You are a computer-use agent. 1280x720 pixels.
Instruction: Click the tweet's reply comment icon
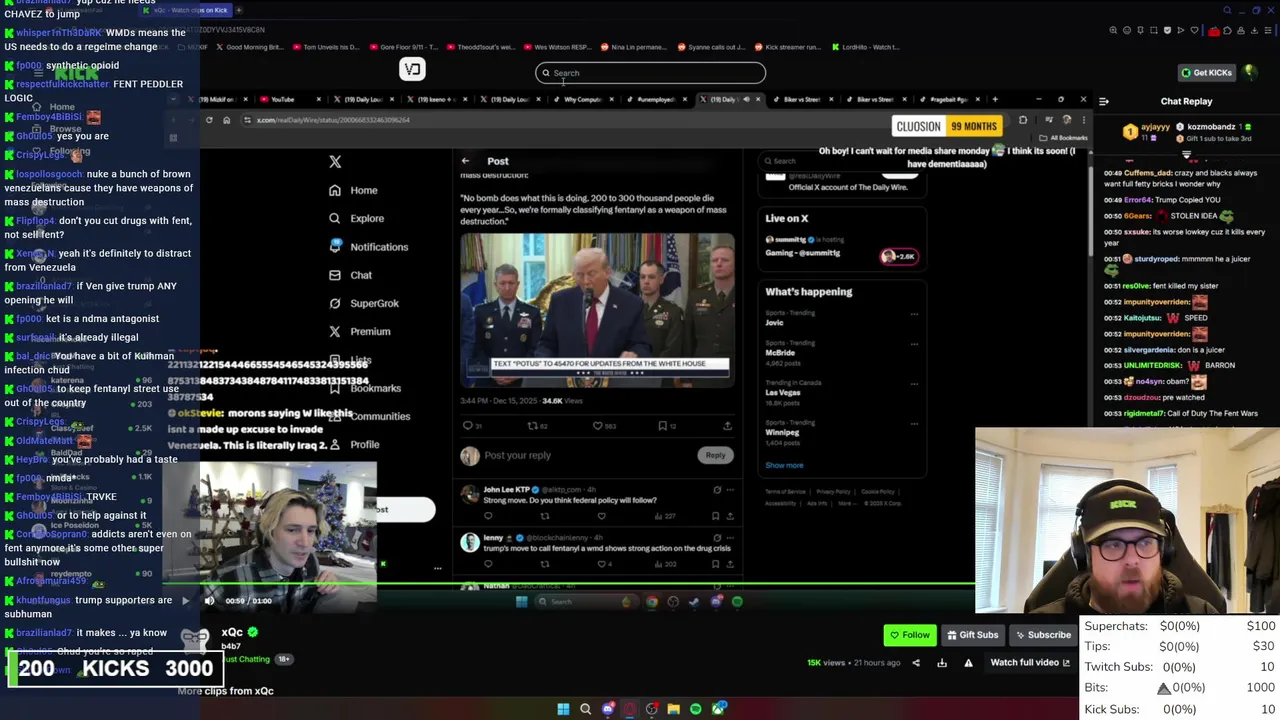point(467,426)
